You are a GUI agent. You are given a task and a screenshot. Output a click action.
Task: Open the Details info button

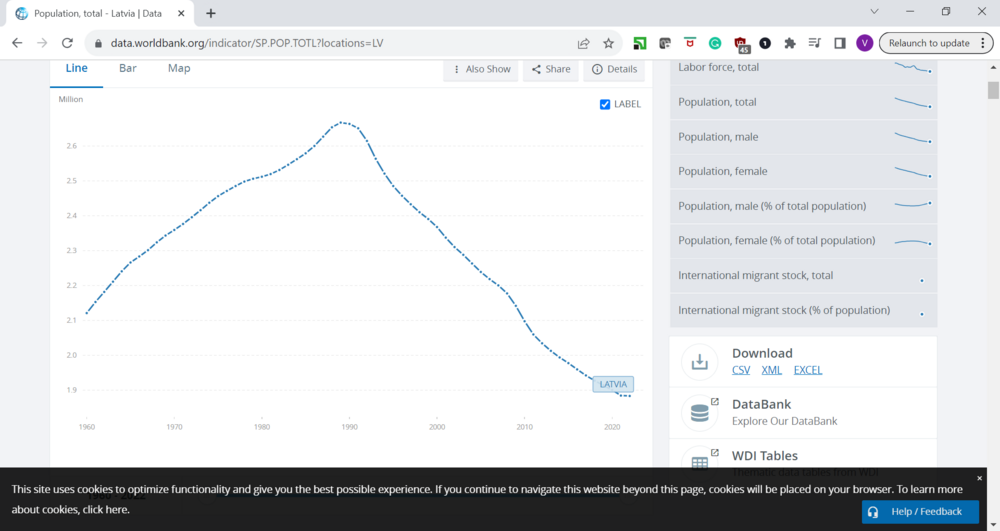click(614, 69)
